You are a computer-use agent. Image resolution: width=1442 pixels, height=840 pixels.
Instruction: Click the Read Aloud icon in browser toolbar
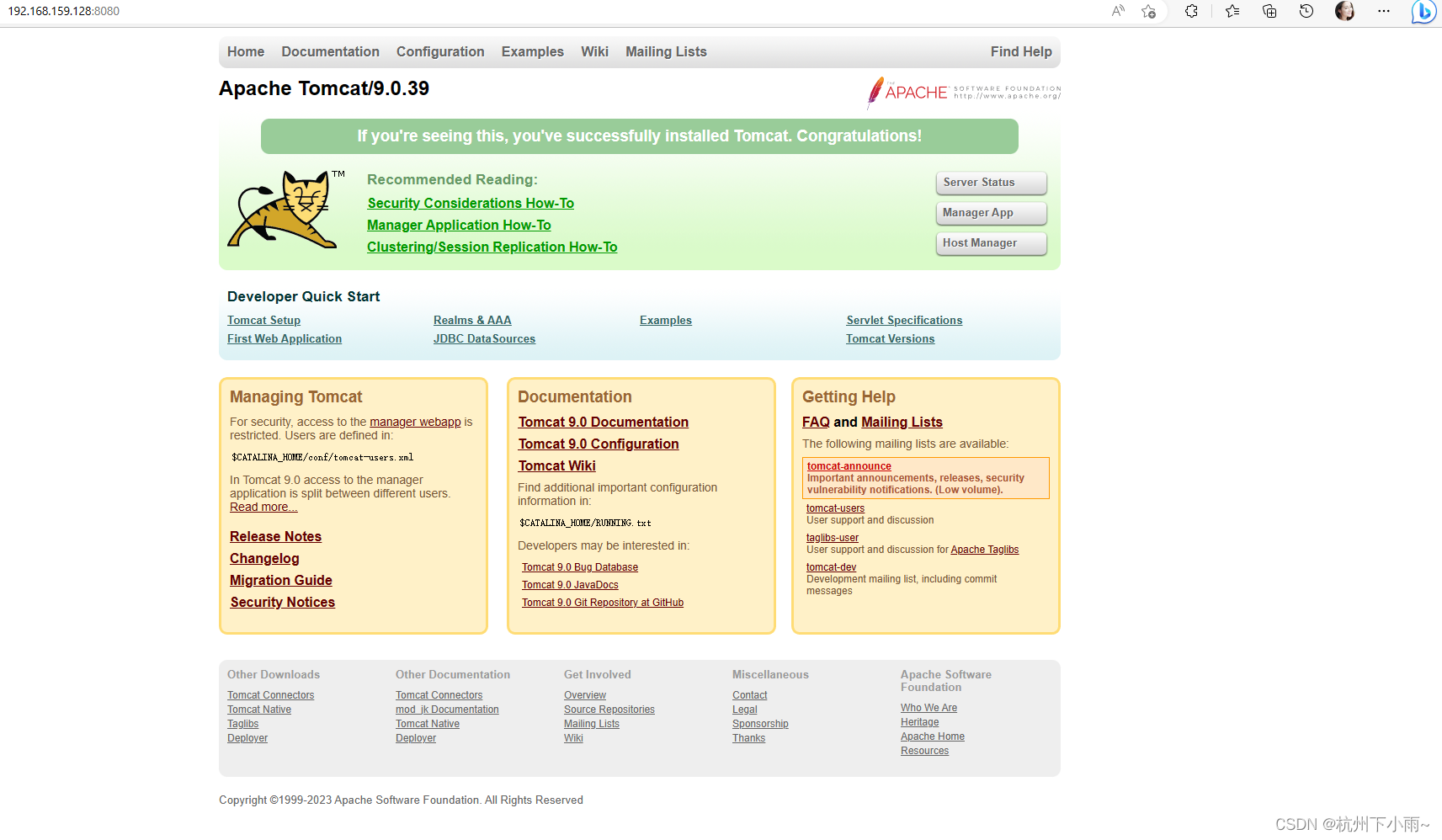(1118, 11)
